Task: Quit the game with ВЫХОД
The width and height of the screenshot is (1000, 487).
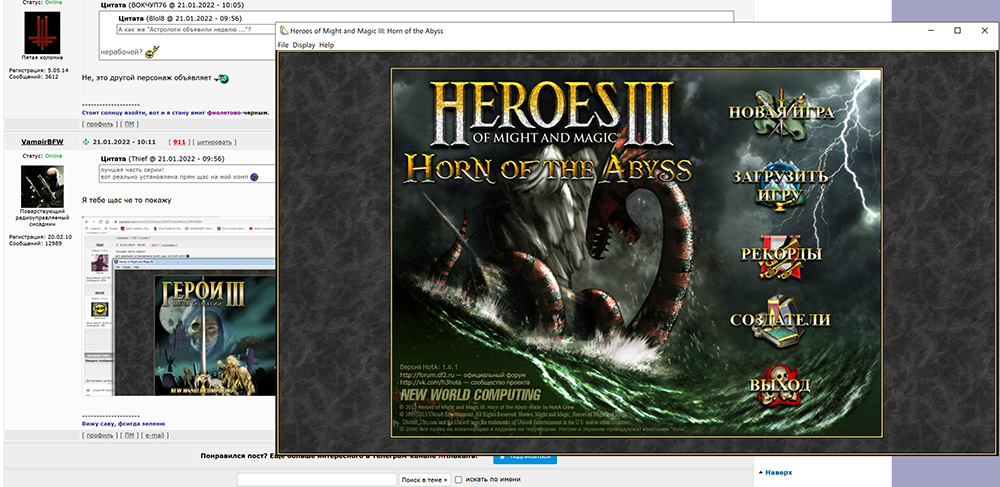Action: [x=779, y=384]
